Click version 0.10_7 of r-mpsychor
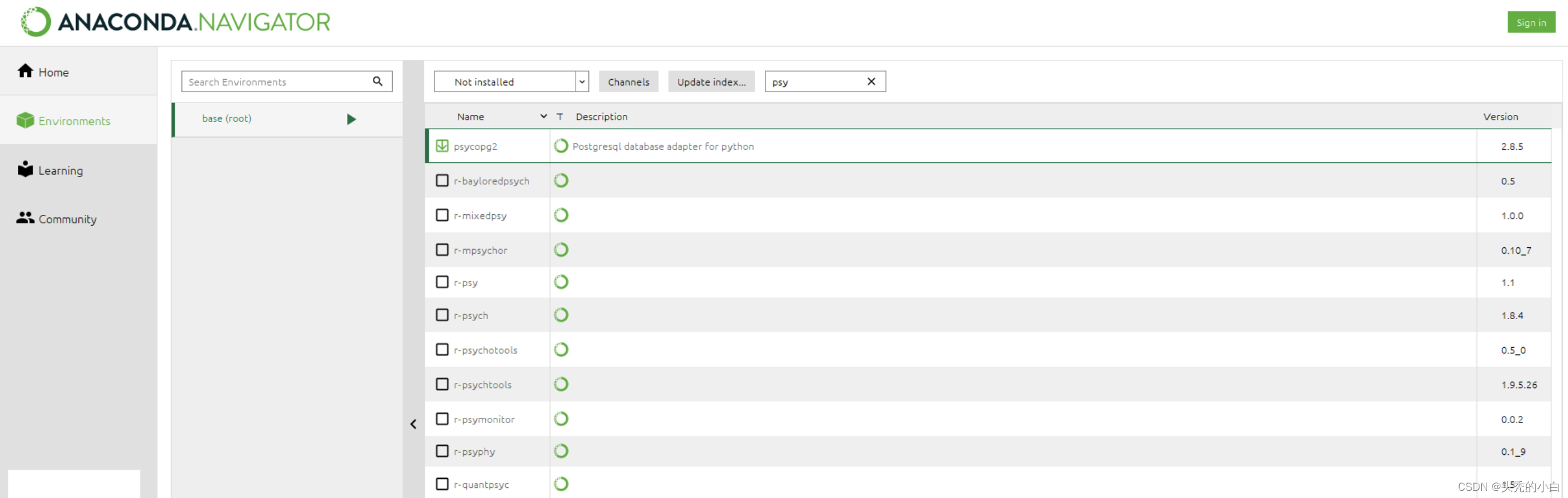The image size is (1568, 498). click(x=1516, y=250)
